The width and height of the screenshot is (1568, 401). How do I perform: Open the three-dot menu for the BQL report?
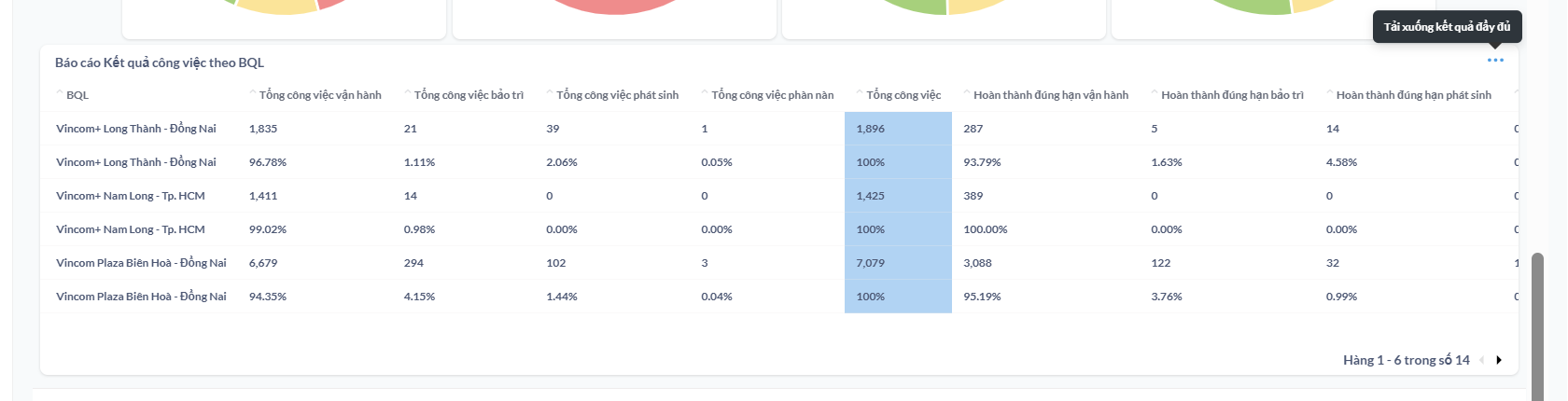(1495, 61)
